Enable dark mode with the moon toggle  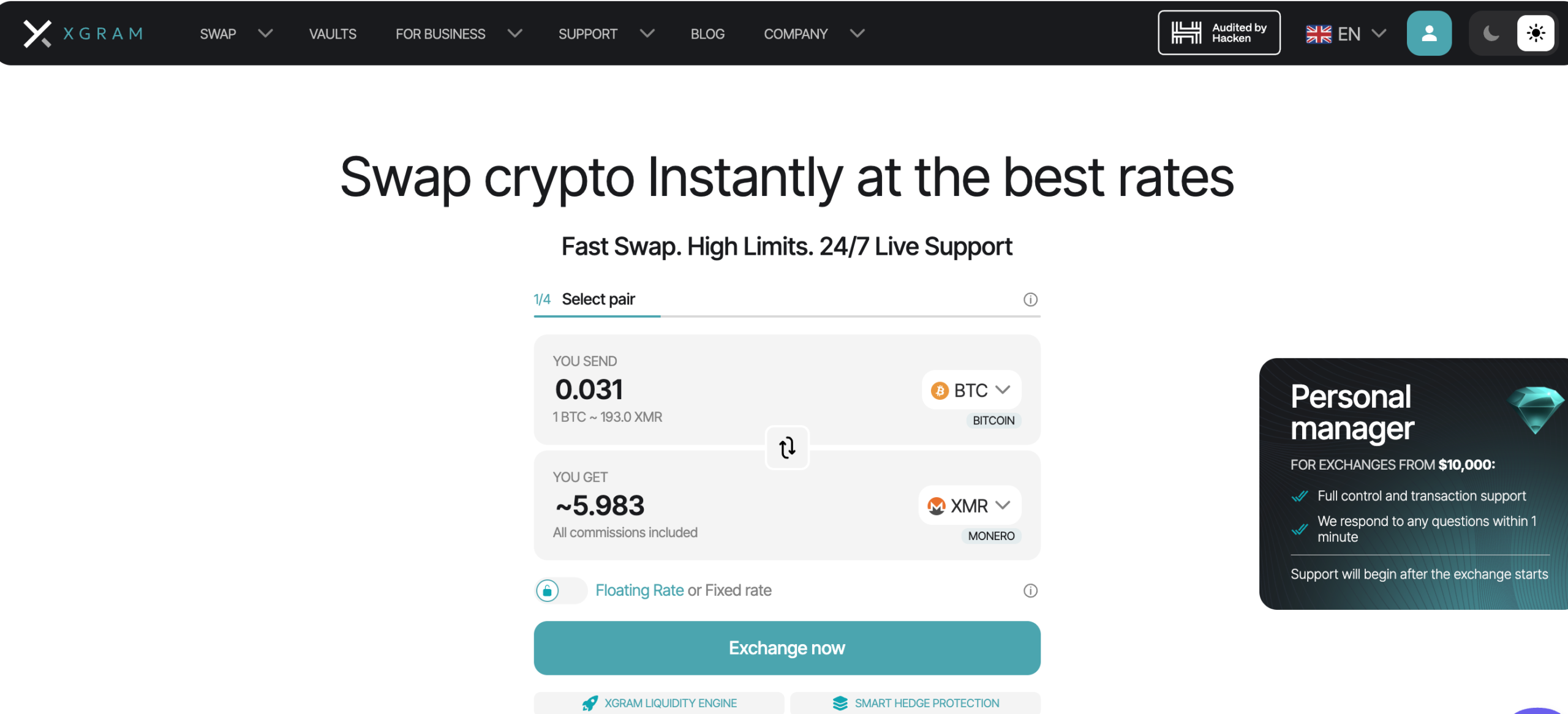click(1490, 33)
